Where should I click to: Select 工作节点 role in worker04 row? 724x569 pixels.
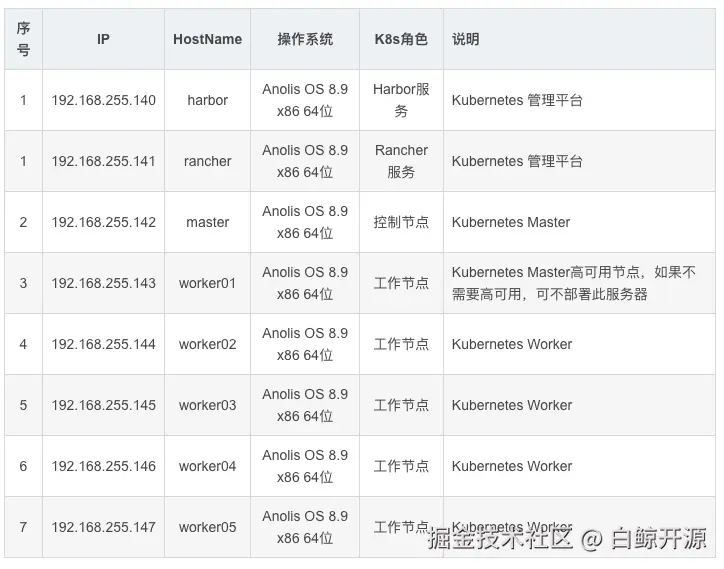click(x=401, y=466)
